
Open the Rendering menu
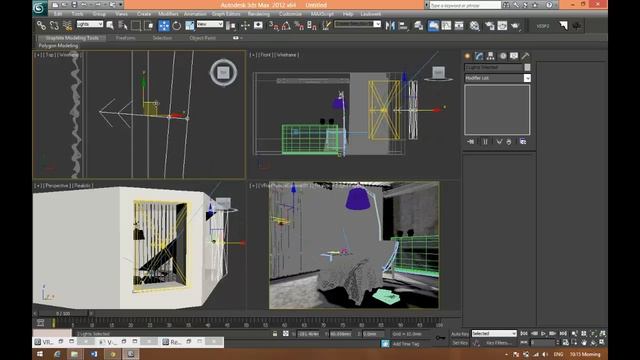coord(259,14)
